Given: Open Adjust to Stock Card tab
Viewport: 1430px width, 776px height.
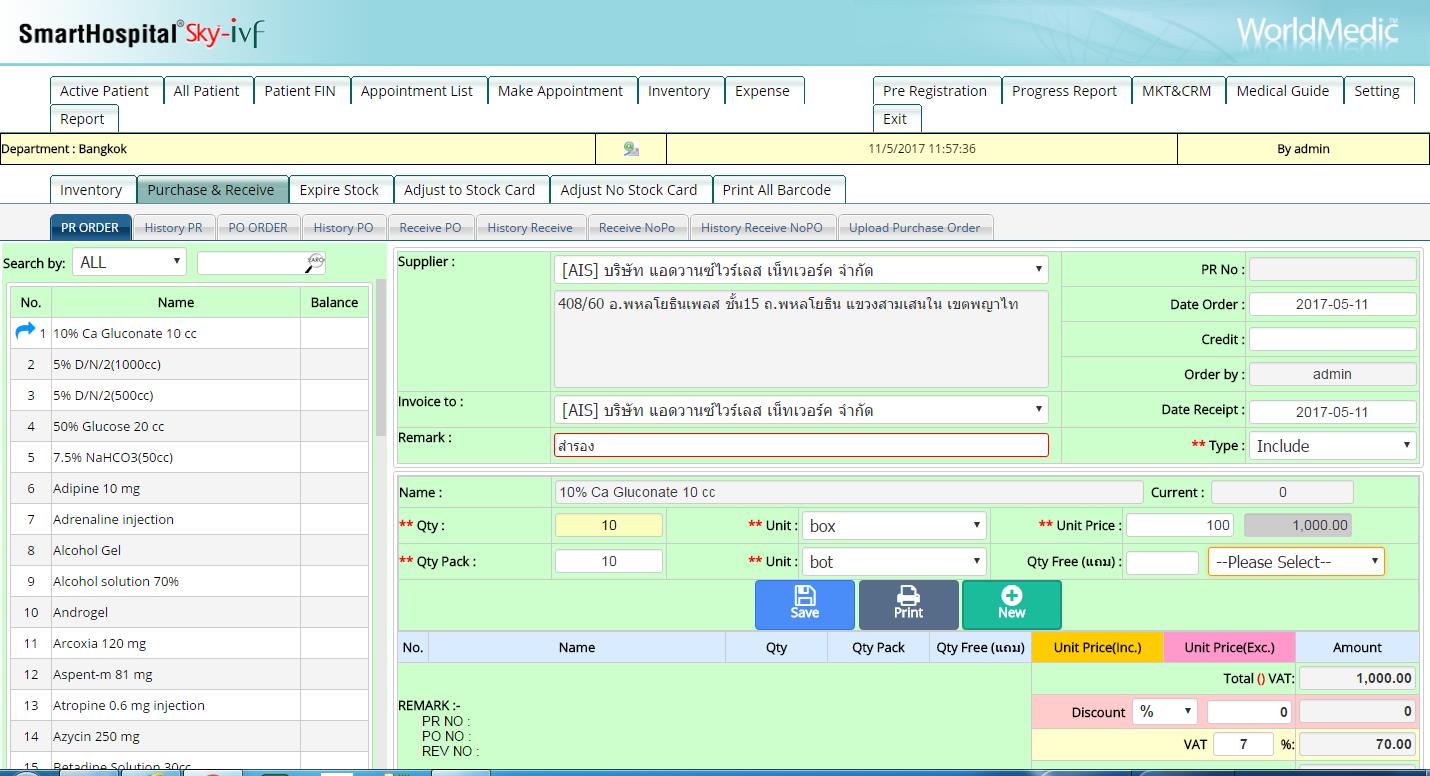Looking at the screenshot, I should [x=470, y=189].
